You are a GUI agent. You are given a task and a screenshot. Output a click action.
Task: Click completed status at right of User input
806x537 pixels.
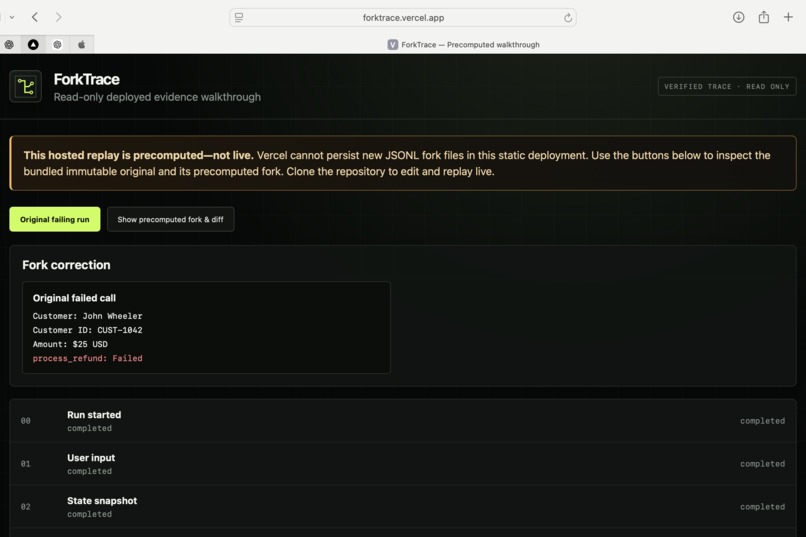[762, 464]
